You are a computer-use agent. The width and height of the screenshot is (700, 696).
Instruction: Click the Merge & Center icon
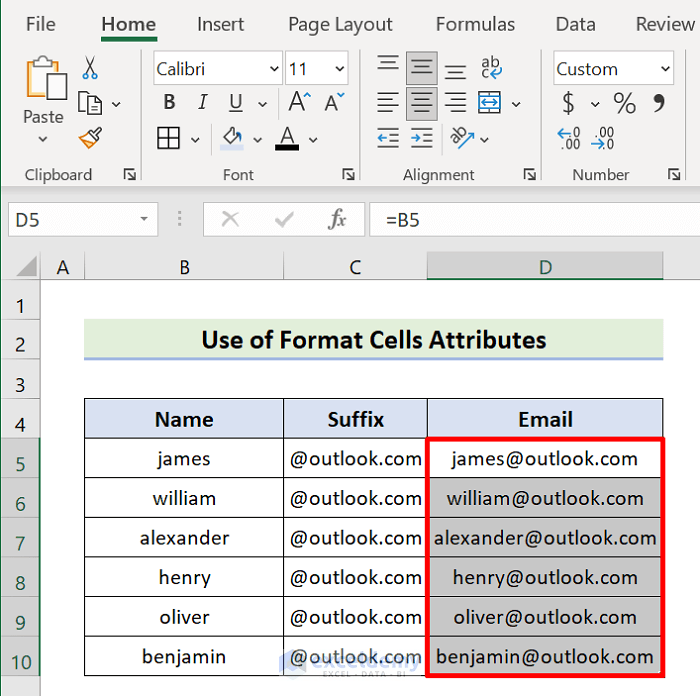coord(489,103)
